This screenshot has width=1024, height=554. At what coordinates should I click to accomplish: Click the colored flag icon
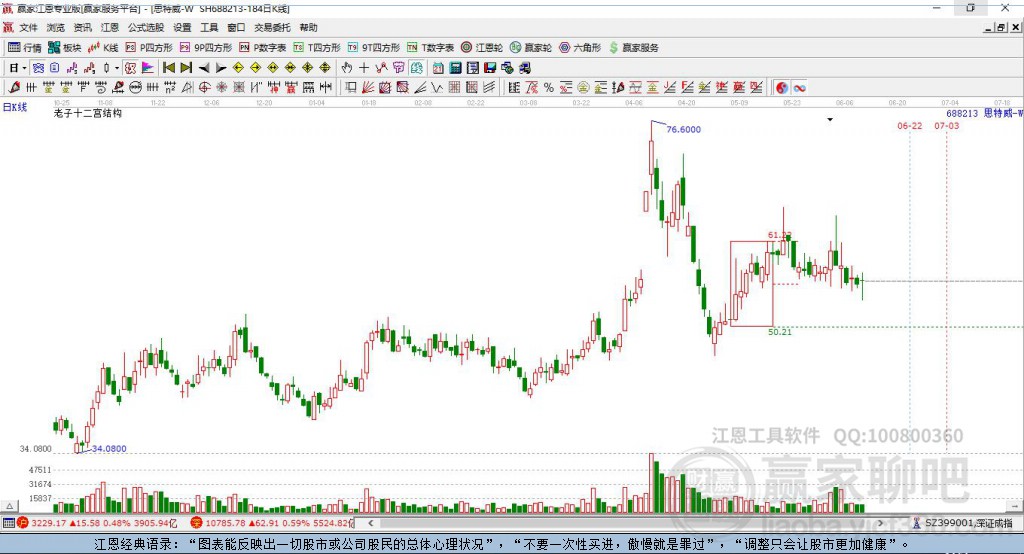click(x=148, y=68)
